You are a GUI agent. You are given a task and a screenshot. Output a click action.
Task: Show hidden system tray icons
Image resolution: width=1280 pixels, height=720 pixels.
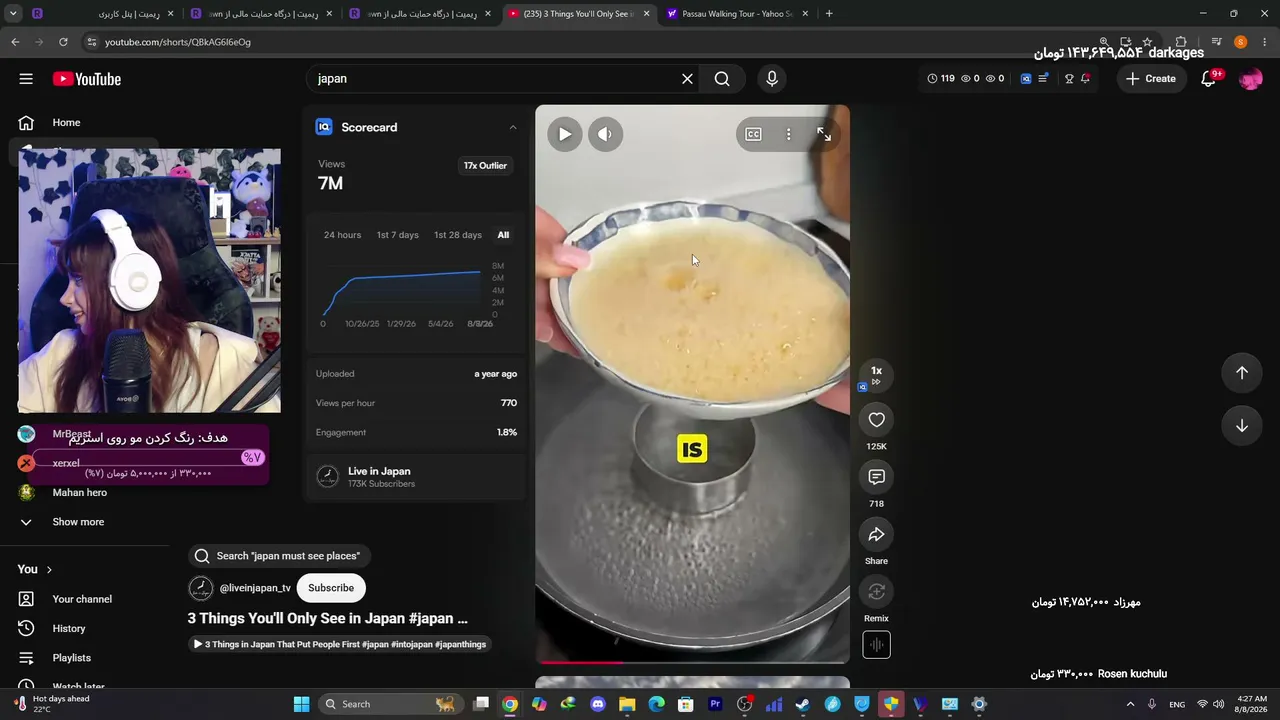pos(1130,704)
